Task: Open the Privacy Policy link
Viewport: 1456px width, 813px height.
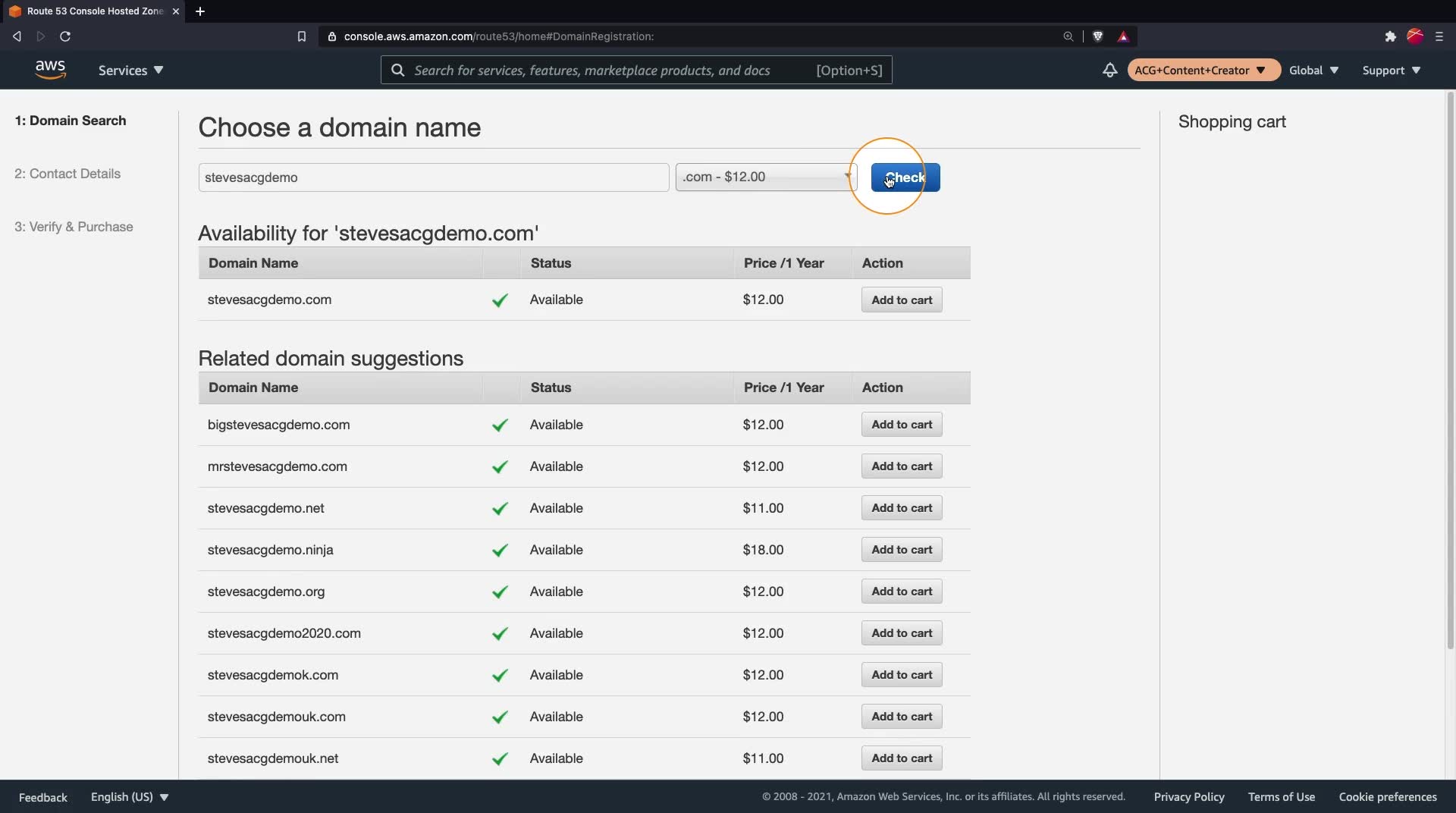Action: 1189,796
